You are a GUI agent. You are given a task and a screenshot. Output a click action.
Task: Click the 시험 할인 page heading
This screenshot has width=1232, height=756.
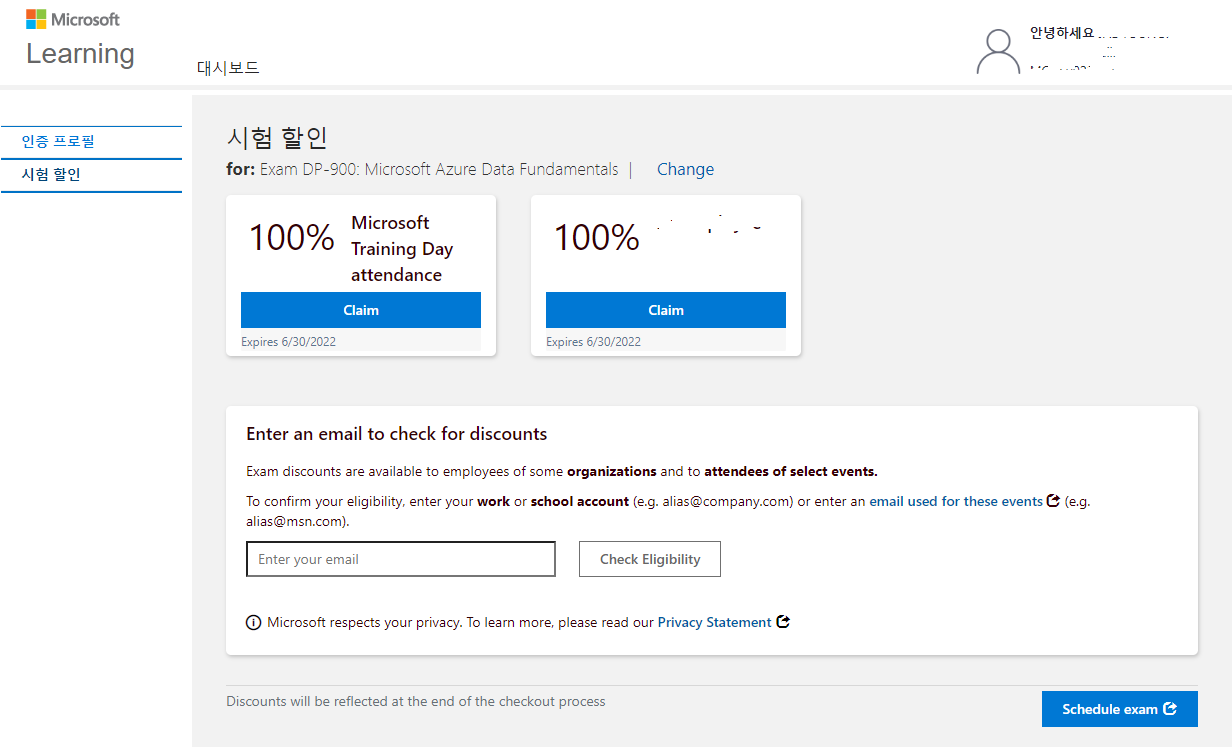277,138
